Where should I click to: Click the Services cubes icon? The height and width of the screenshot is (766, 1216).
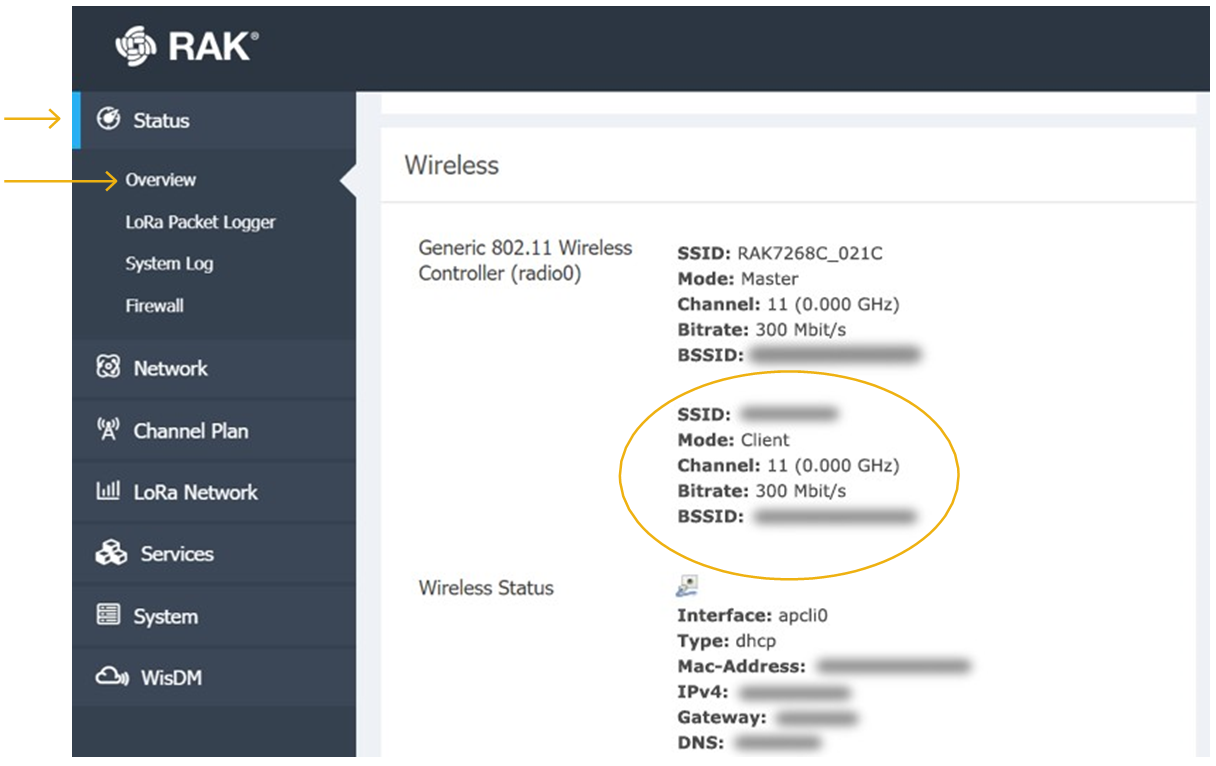[111, 553]
